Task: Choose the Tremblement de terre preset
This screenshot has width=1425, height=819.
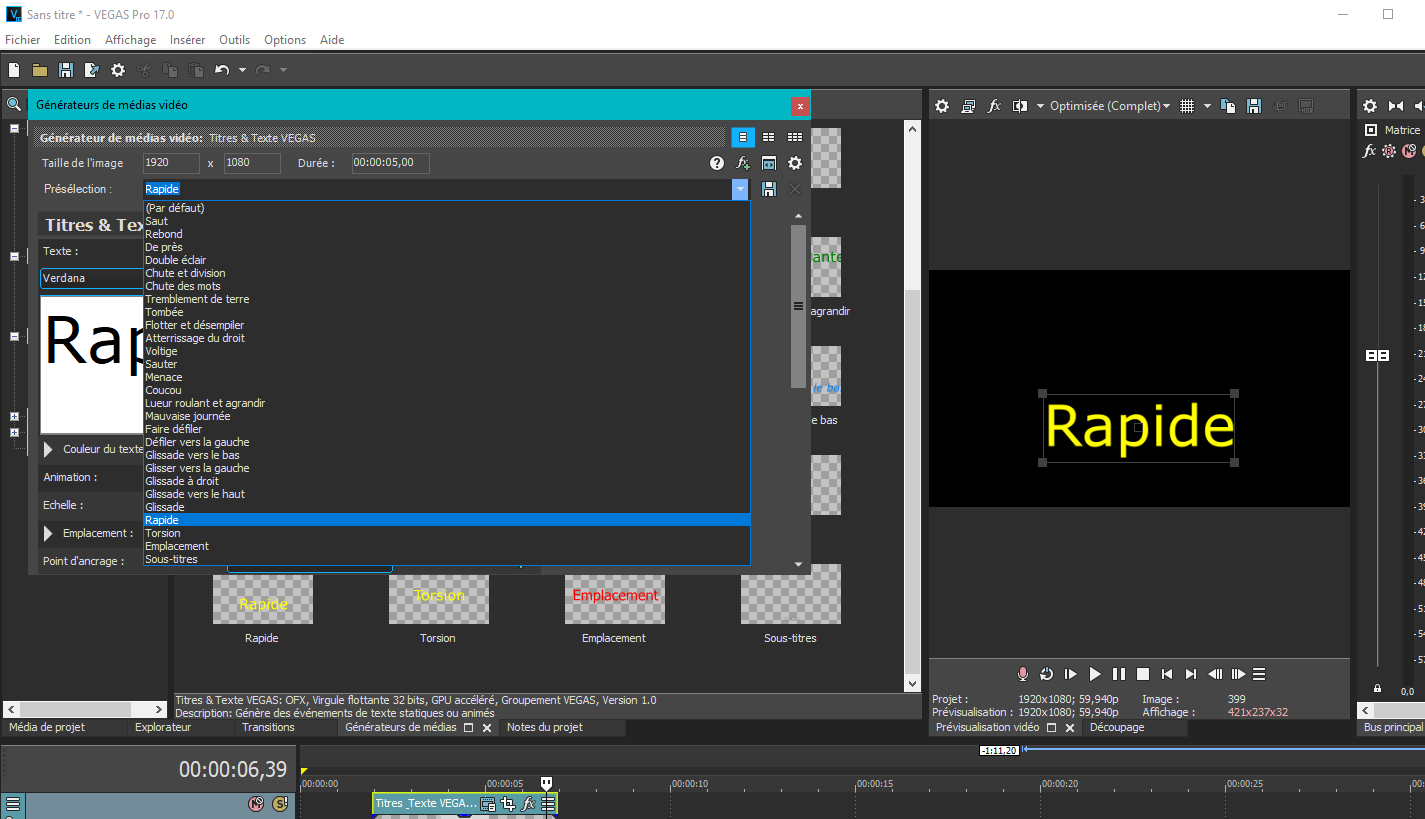Action: [x=447, y=299]
